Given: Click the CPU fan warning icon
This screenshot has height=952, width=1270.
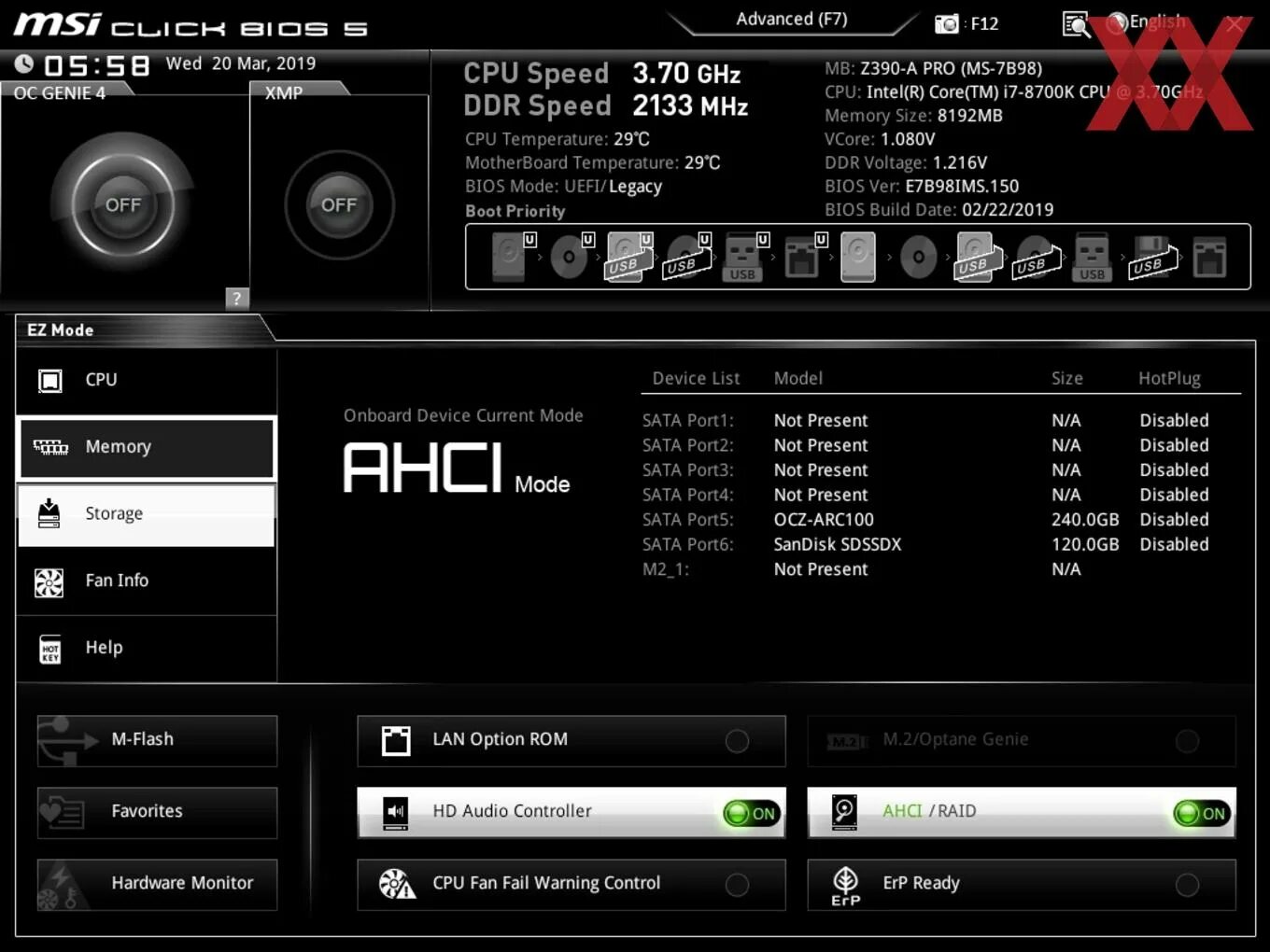Looking at the screenshot, I should pyautogui.click(x=397, y=884).
